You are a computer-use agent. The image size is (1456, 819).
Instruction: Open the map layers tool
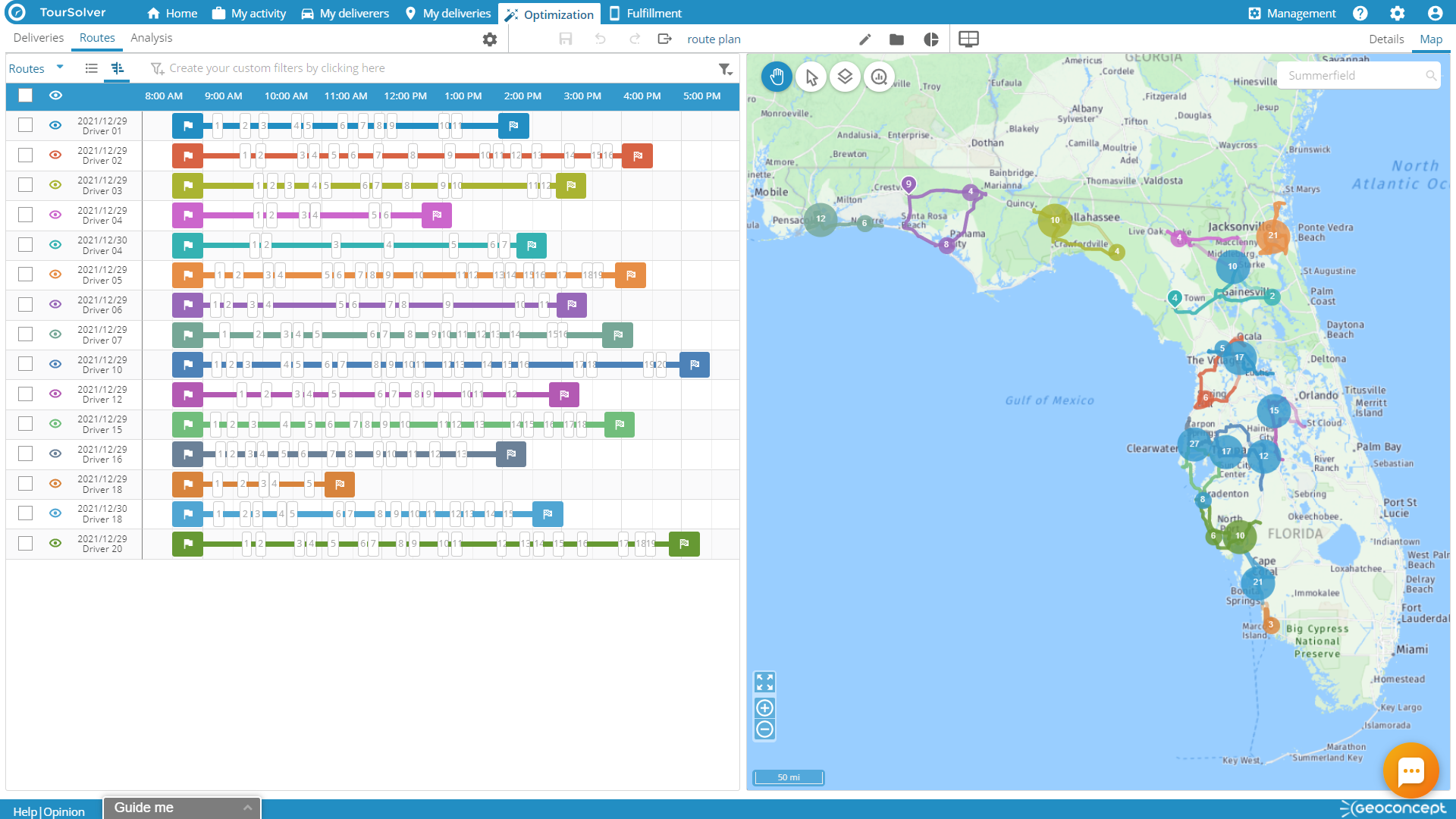coord(845,77)
